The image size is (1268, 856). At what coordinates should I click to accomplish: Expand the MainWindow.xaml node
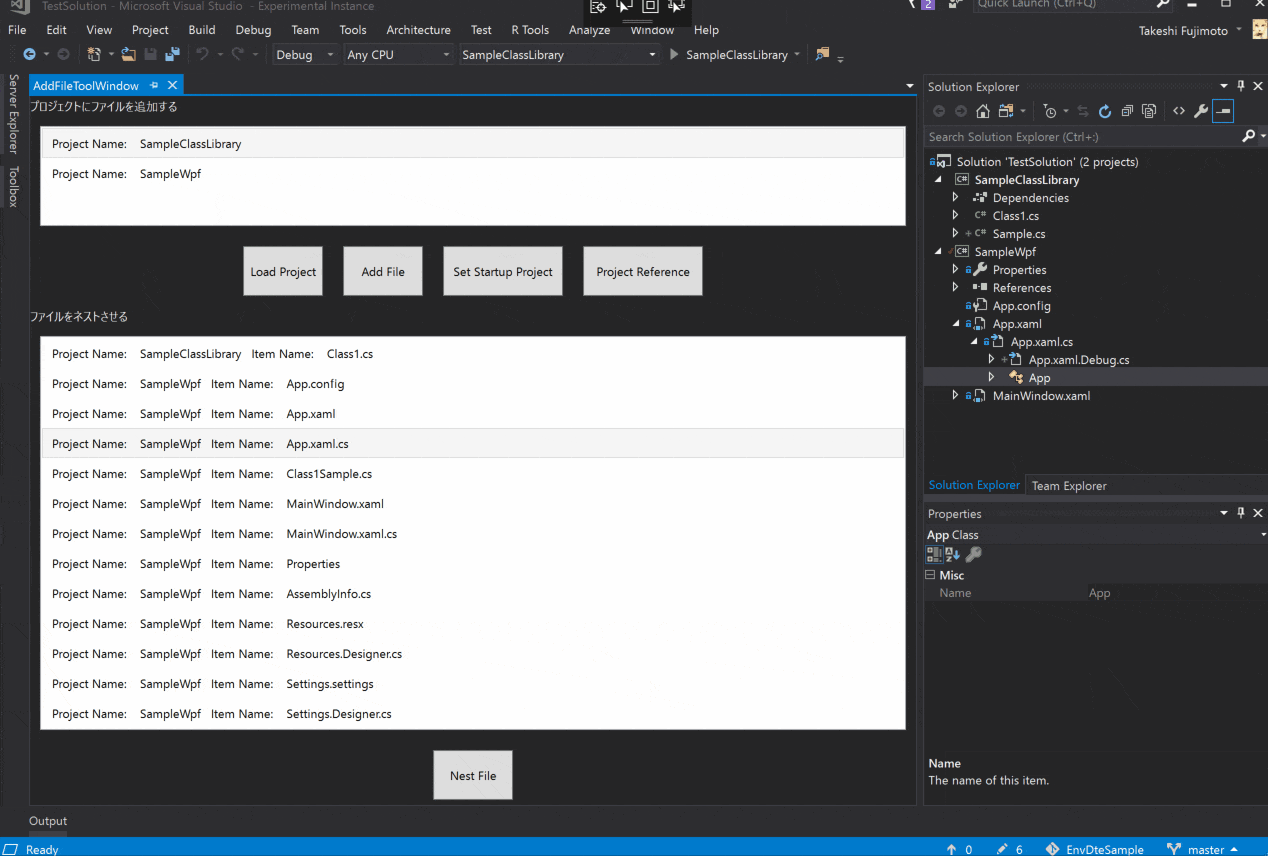click(956, 396)
